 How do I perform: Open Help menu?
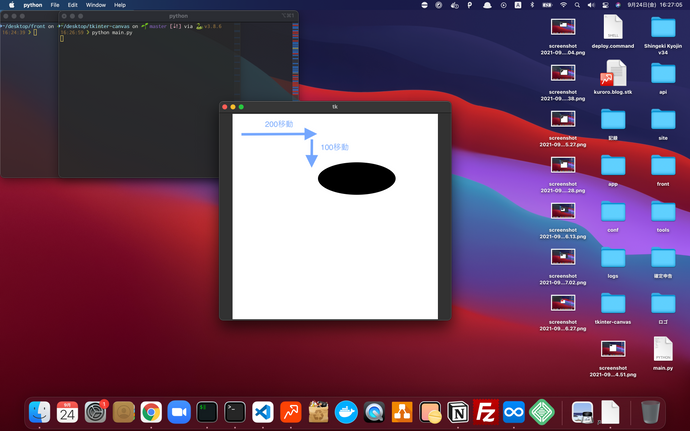120,5
